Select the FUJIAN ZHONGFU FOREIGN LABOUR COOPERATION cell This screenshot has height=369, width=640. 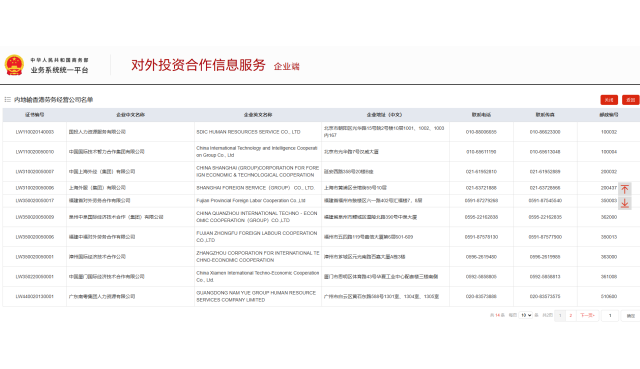pyautogui.click(x=258, y=237)
